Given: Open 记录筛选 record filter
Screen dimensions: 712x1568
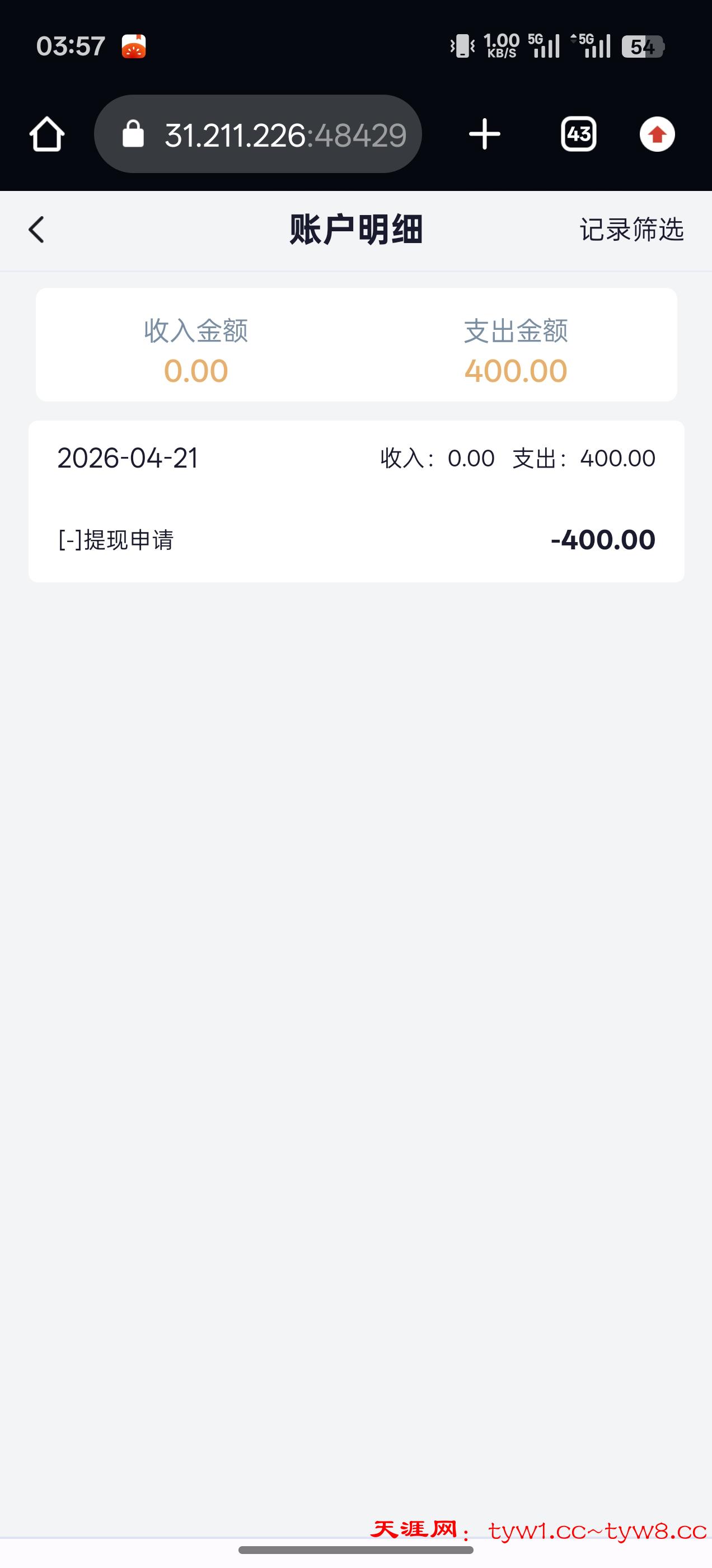Looking at the screenshot, I should tap(631, 230).
